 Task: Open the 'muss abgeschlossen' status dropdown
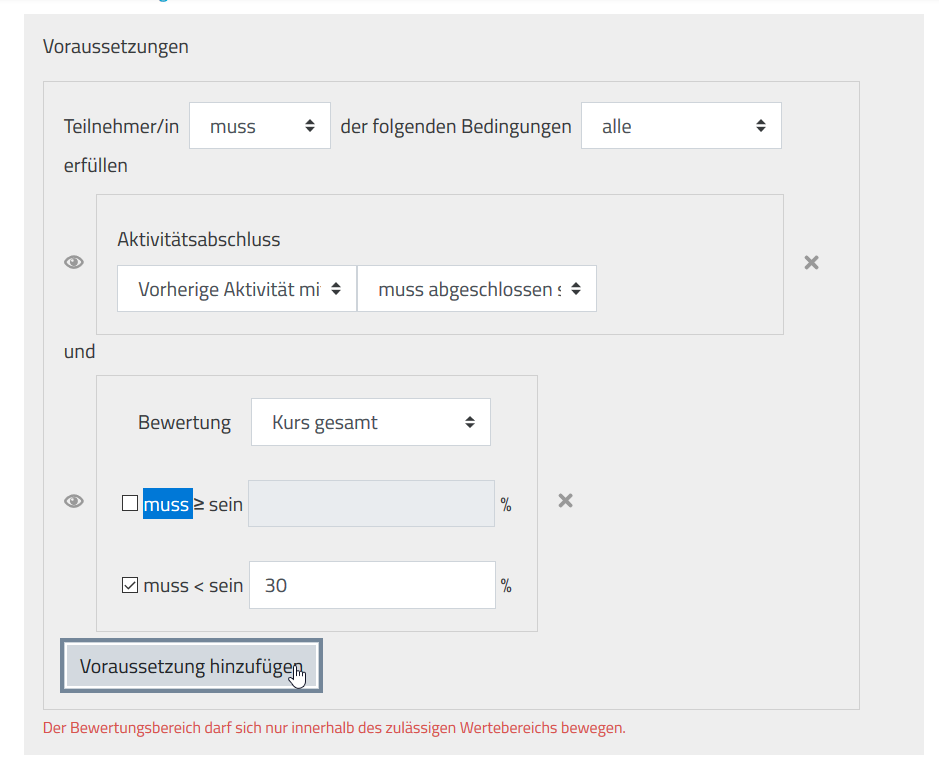[x=477, y=289]
